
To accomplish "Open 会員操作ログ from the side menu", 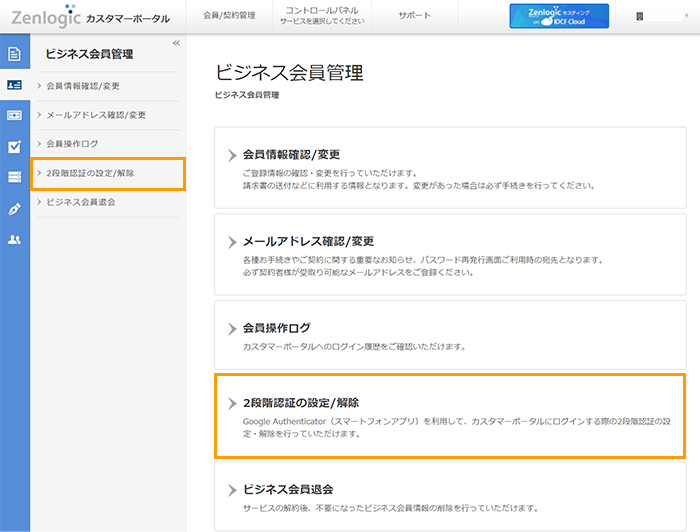I will coord(72,144).
